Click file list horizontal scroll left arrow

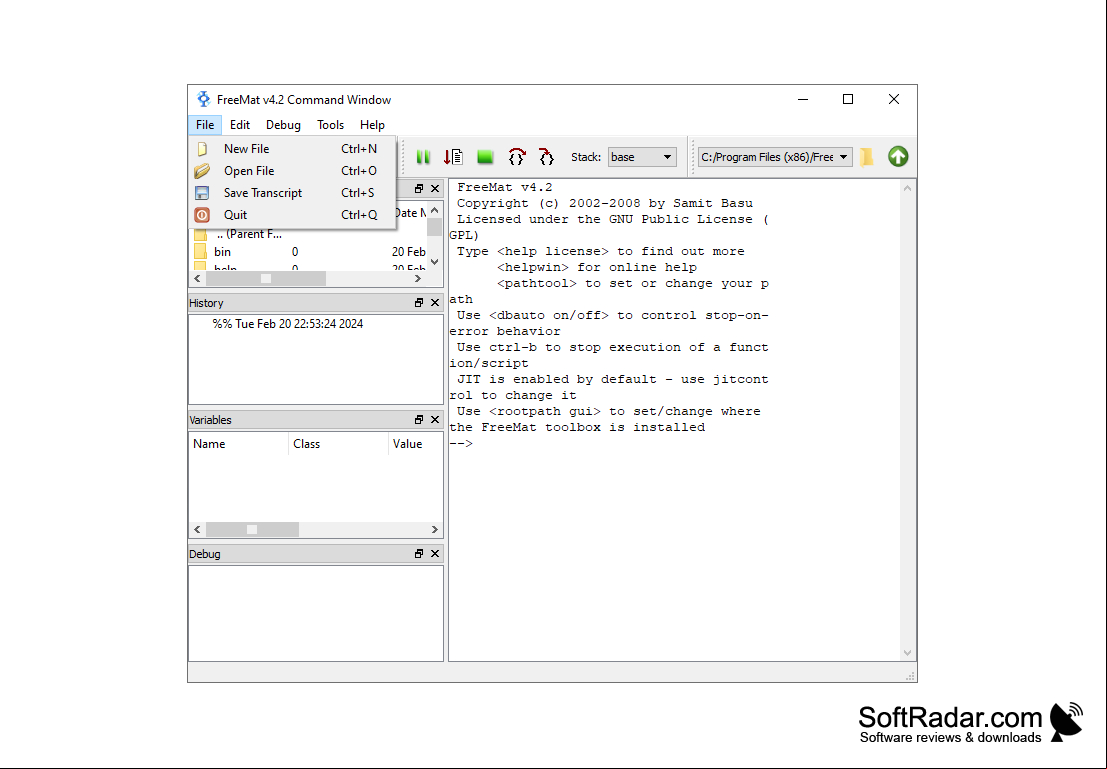pos(198,279)
